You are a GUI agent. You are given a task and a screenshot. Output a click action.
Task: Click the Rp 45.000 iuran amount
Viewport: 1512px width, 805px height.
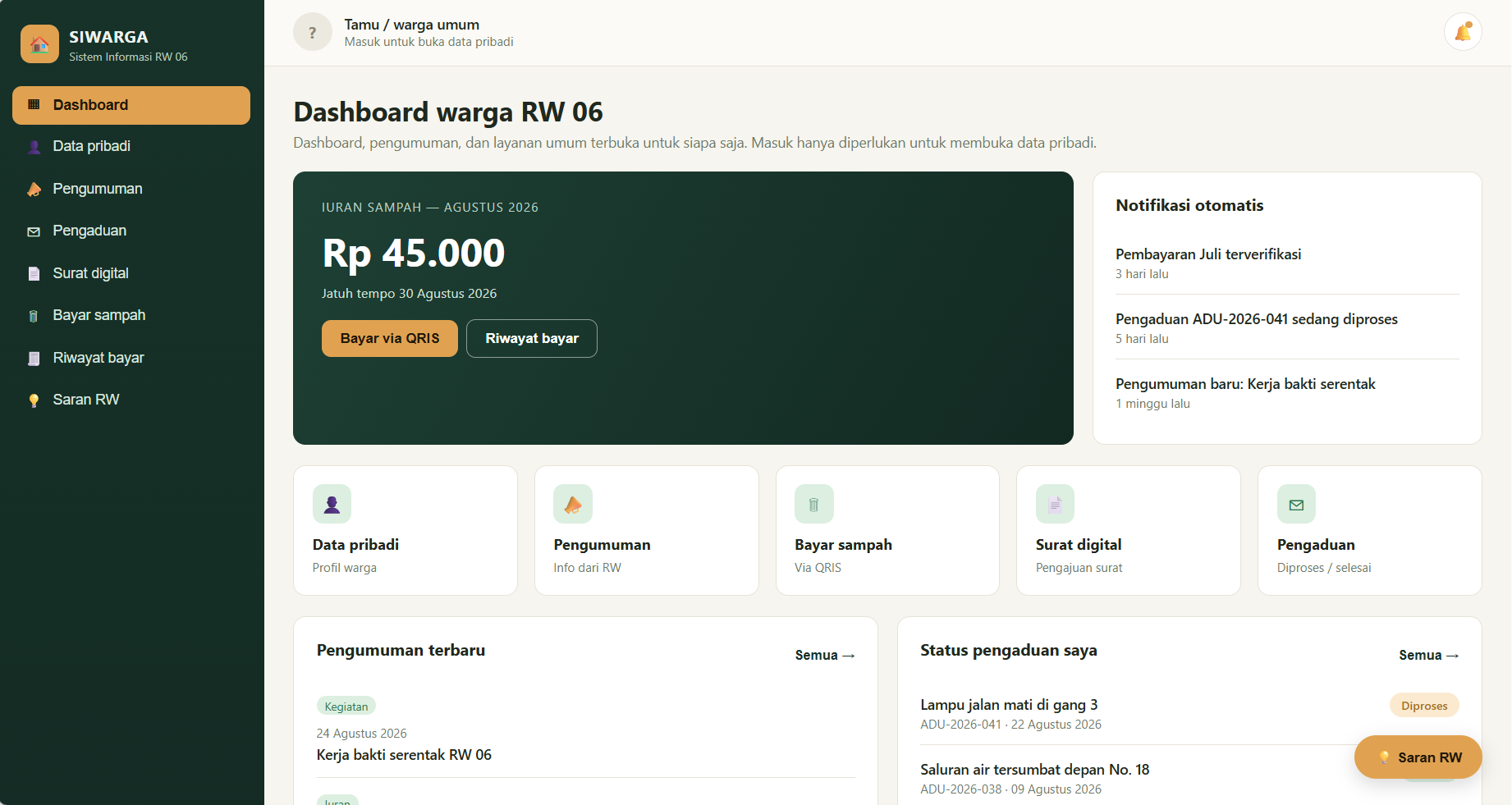pos(414,253)
